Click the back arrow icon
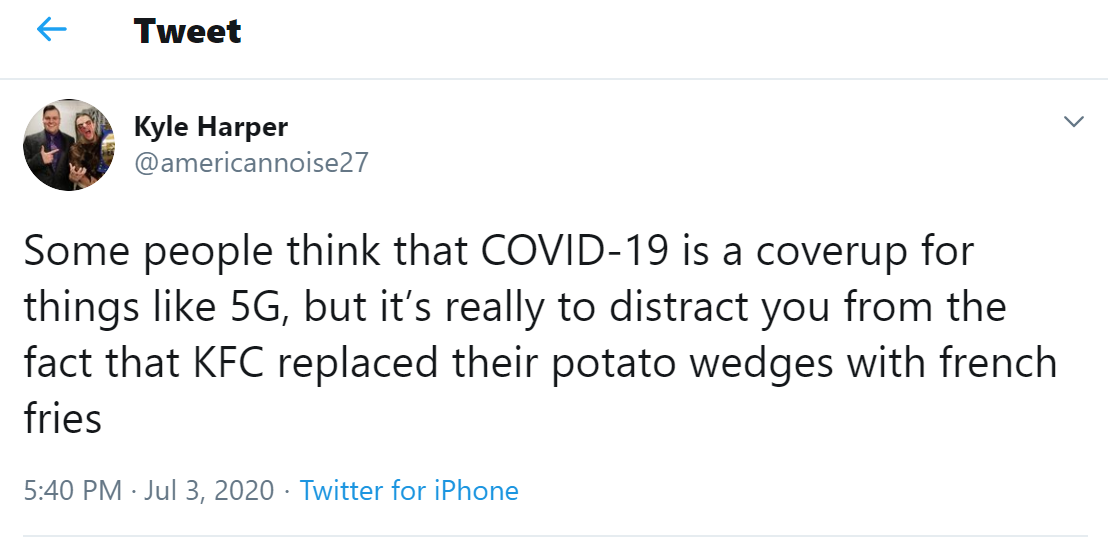Viewport: 1108px width, 557px height. coord(51,30)
